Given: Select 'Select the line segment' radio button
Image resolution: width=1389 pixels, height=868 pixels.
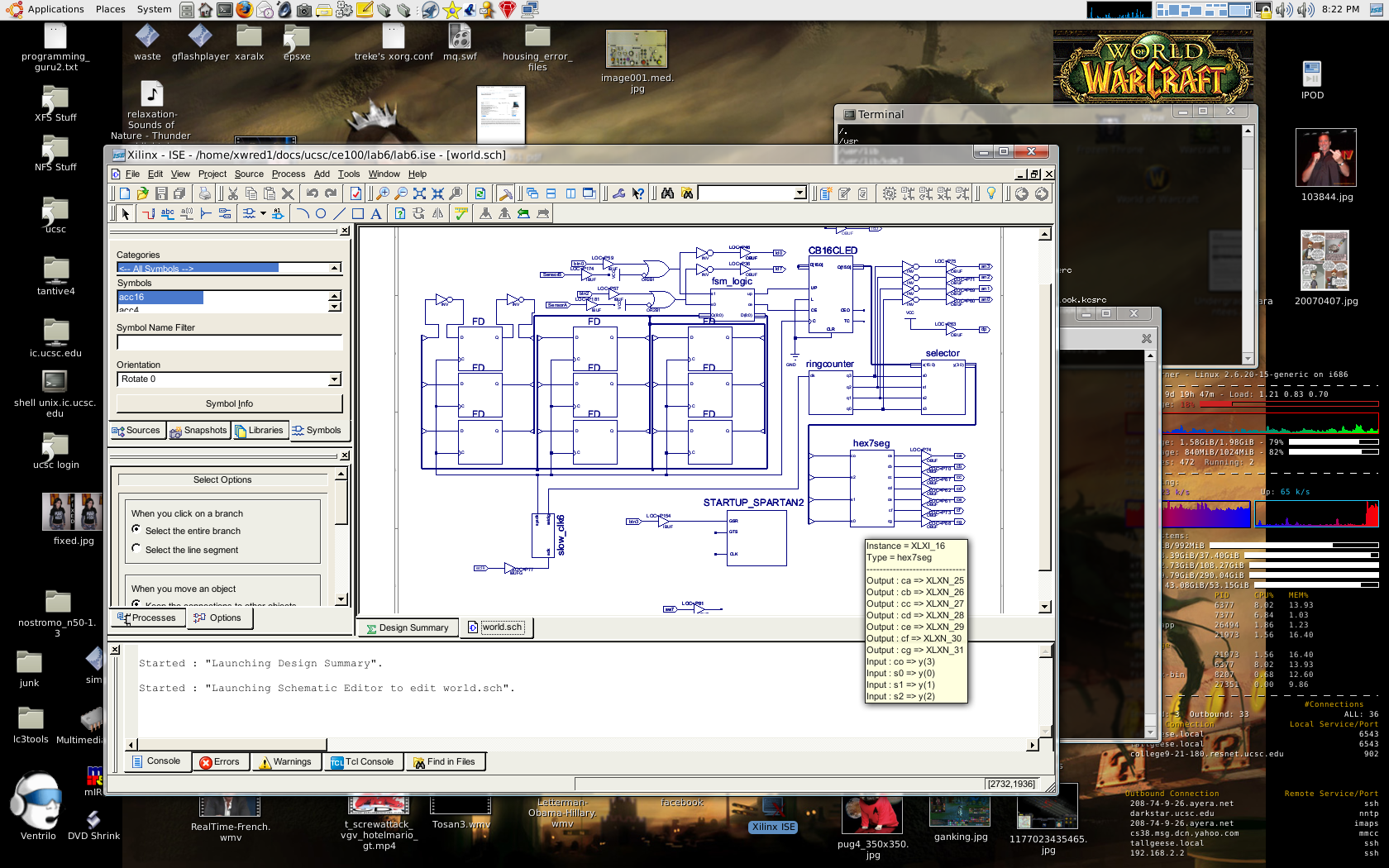Looking at the screenshot, I should [136, 548].
